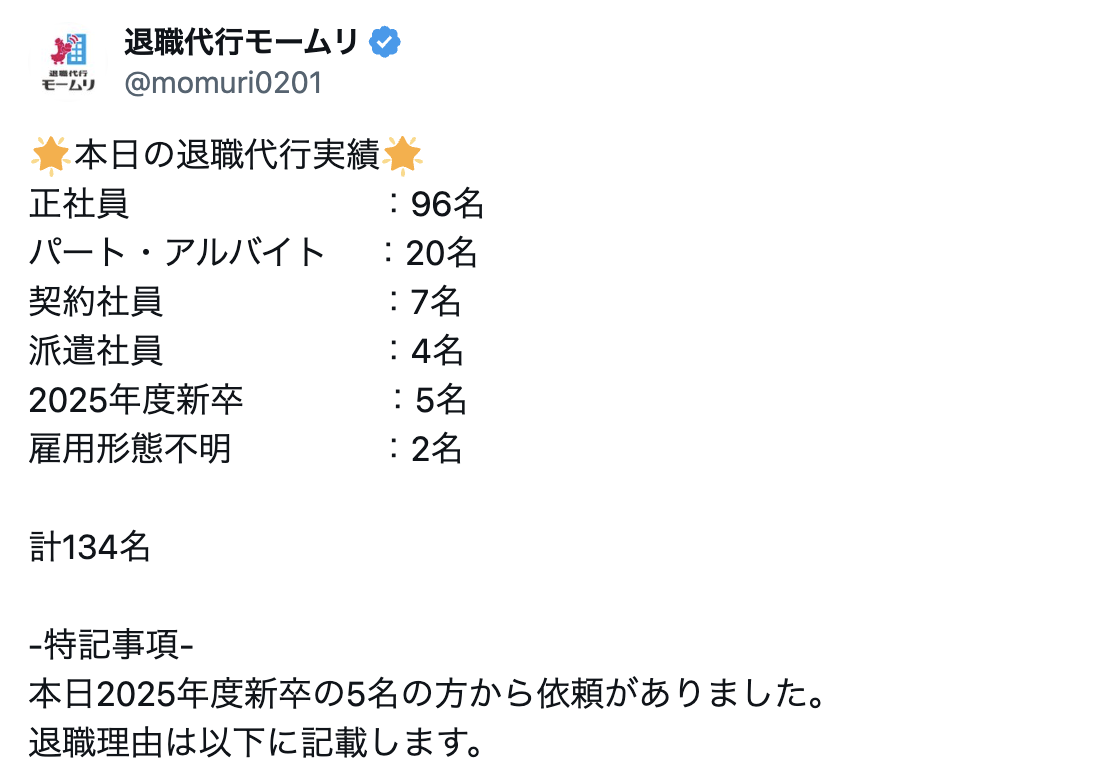
Task: Open the display name 退職代行モームリ
Action: click(242, 42)
